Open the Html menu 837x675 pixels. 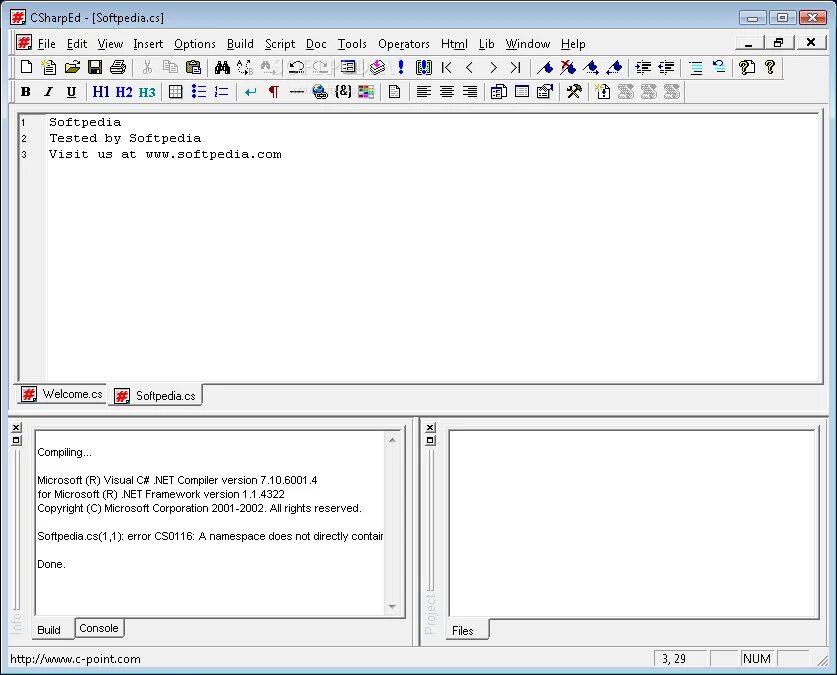click(x=454, y=44)
